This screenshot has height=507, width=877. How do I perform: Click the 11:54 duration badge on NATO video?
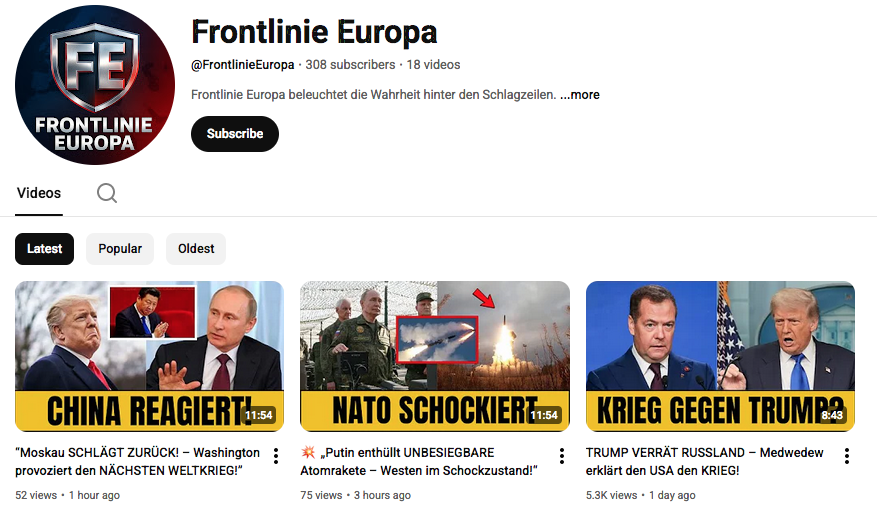pyautogui.click(x=544, y=415)
